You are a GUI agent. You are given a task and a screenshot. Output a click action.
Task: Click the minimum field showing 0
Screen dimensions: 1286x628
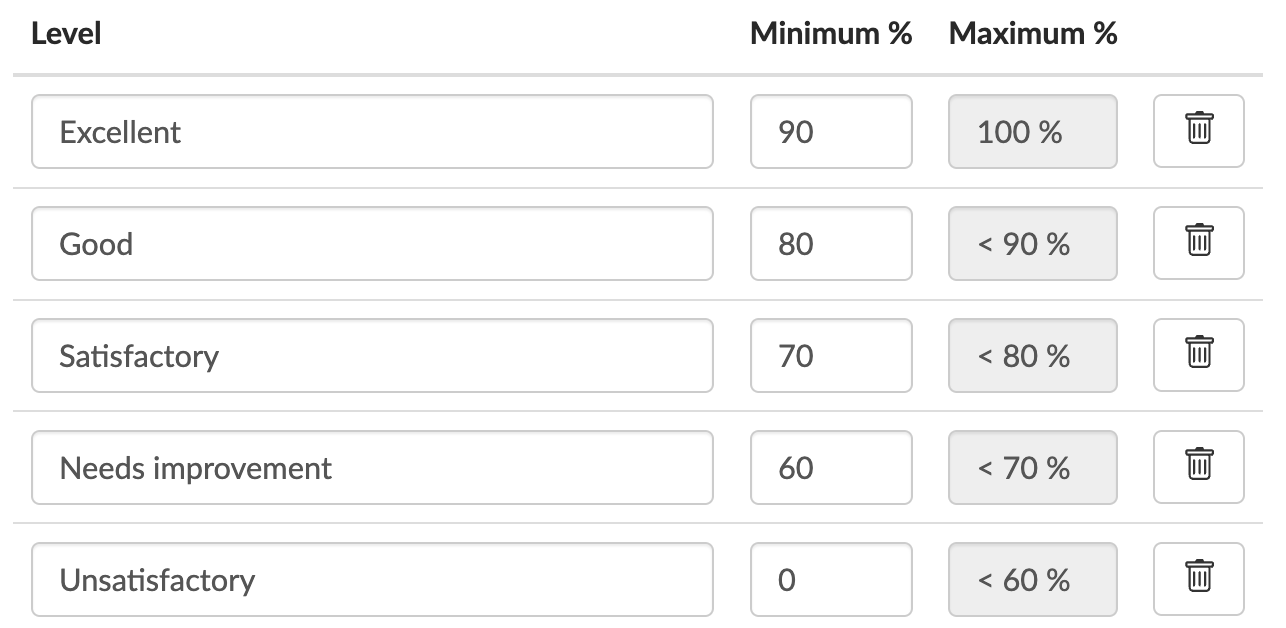pyautogui.click(x=830, y=579)
